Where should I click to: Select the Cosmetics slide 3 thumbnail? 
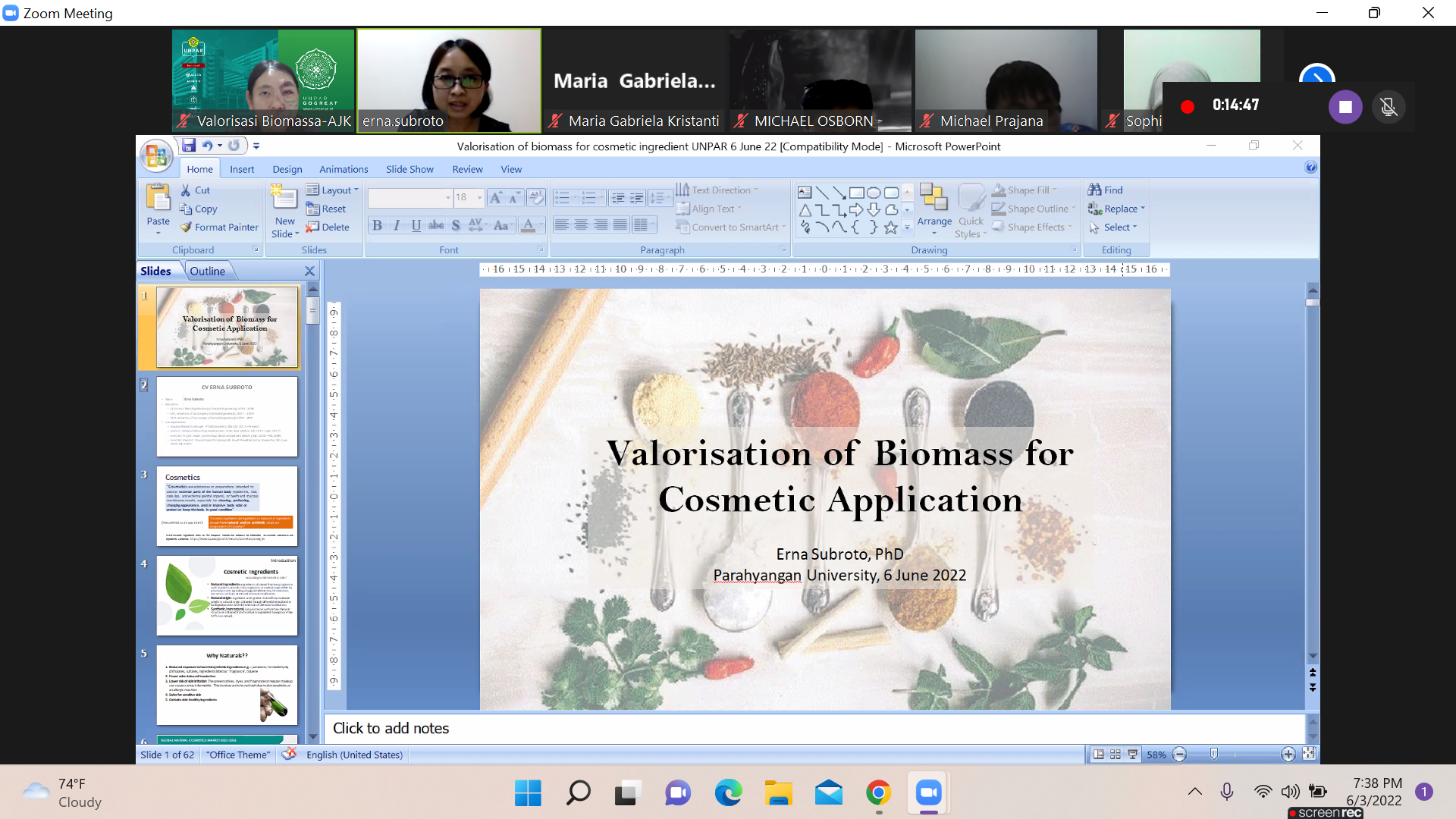click(x=227, y=506)
